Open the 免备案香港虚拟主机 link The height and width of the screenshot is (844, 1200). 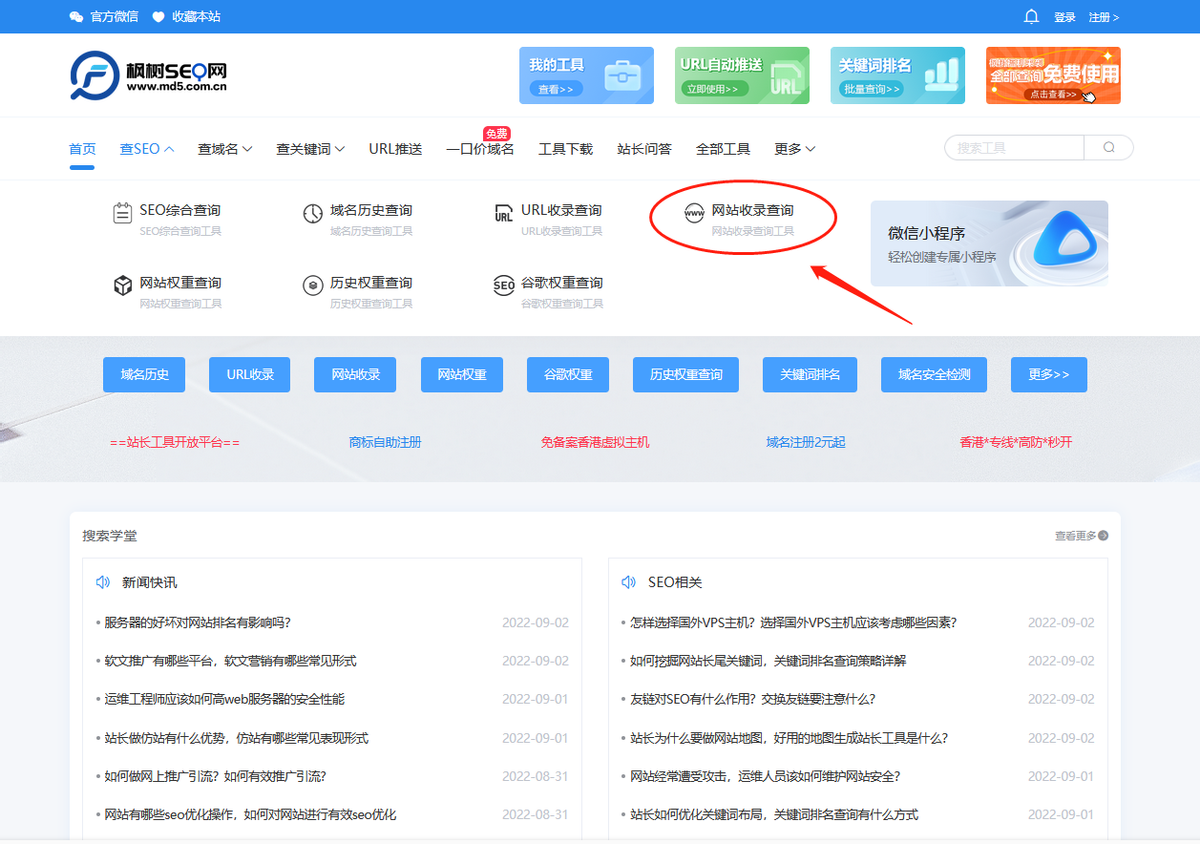[x=595, y=442]
